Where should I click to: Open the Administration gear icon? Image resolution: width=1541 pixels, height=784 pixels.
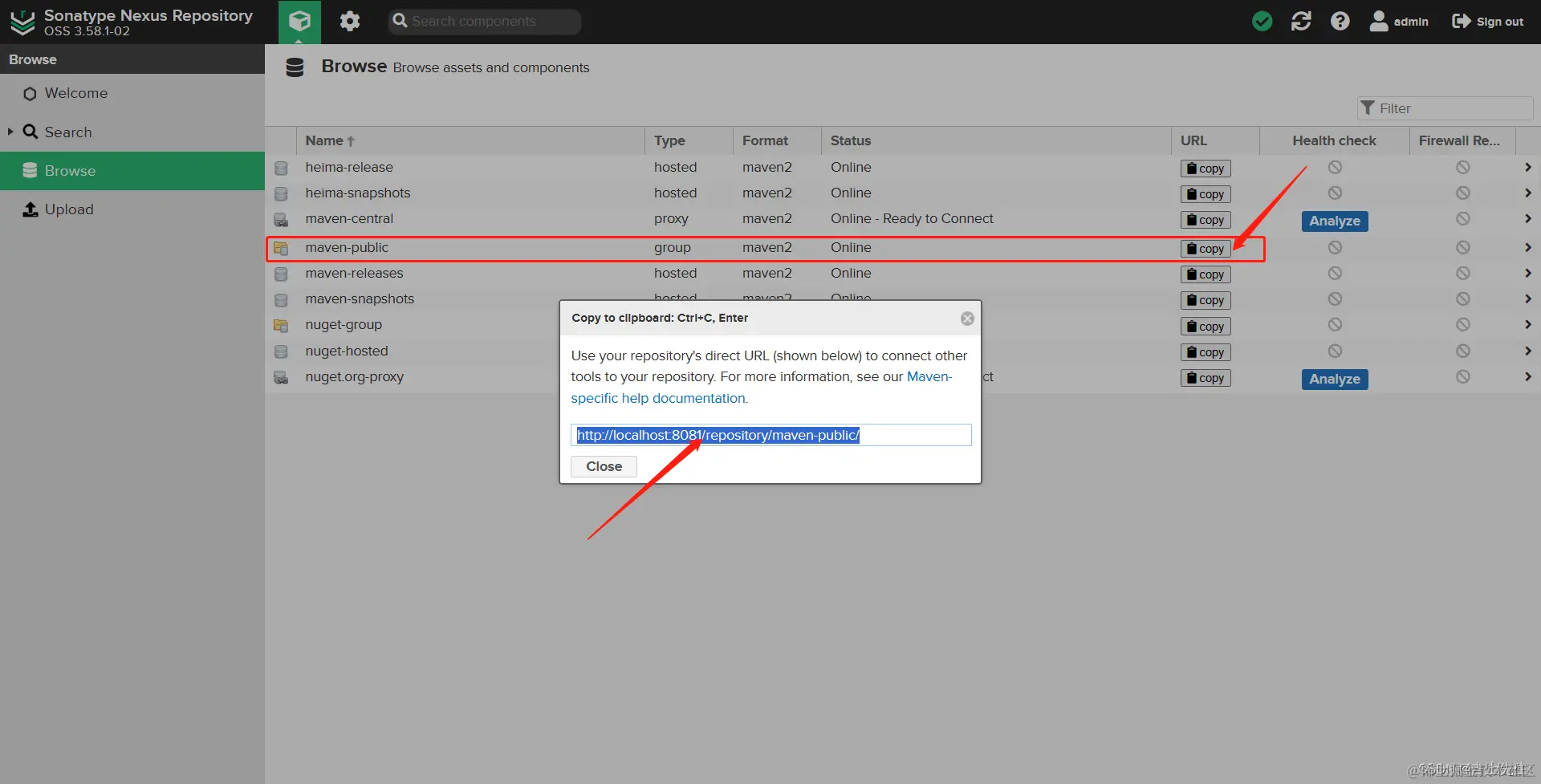pyautogui.click(x=350, y=21)
